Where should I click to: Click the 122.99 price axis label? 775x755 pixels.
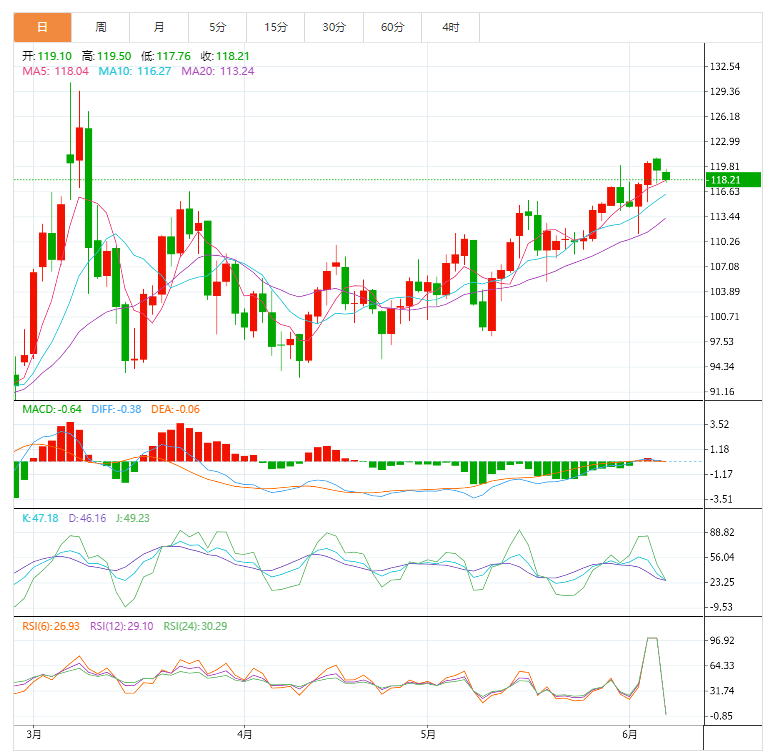point(725,142)
